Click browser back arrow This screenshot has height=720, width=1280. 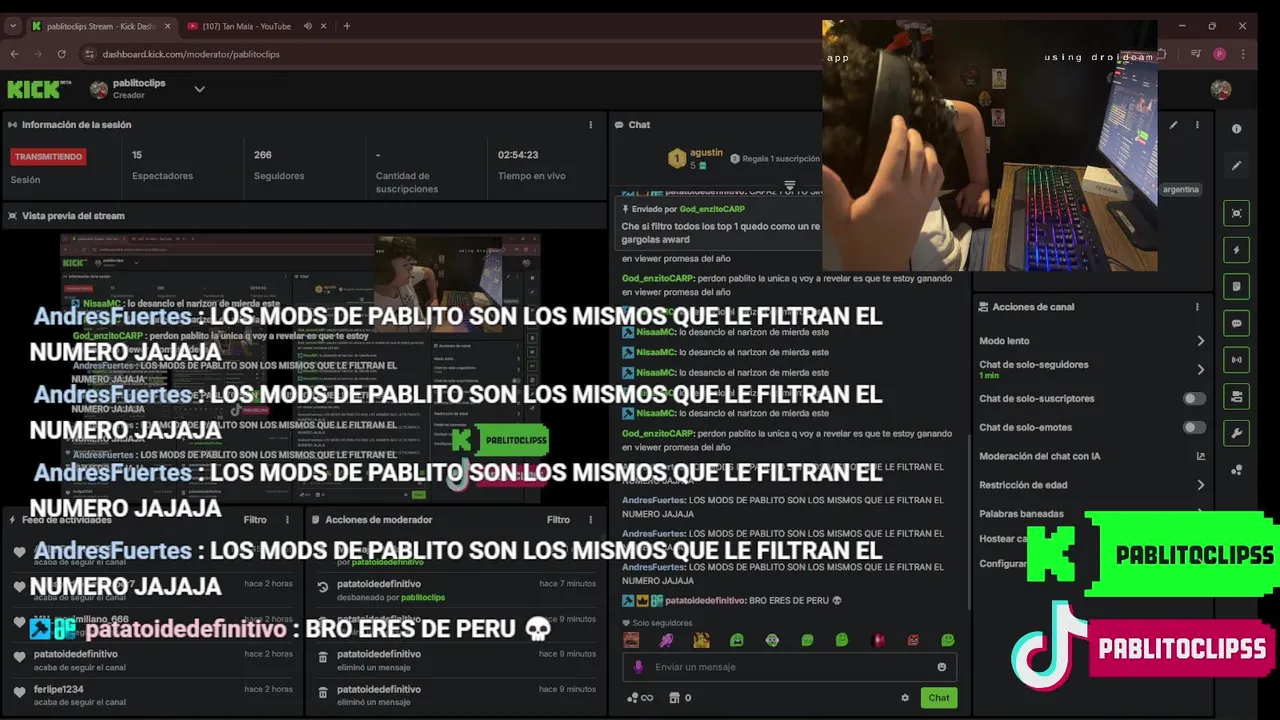pyautogui.click(x=14, y=54)
